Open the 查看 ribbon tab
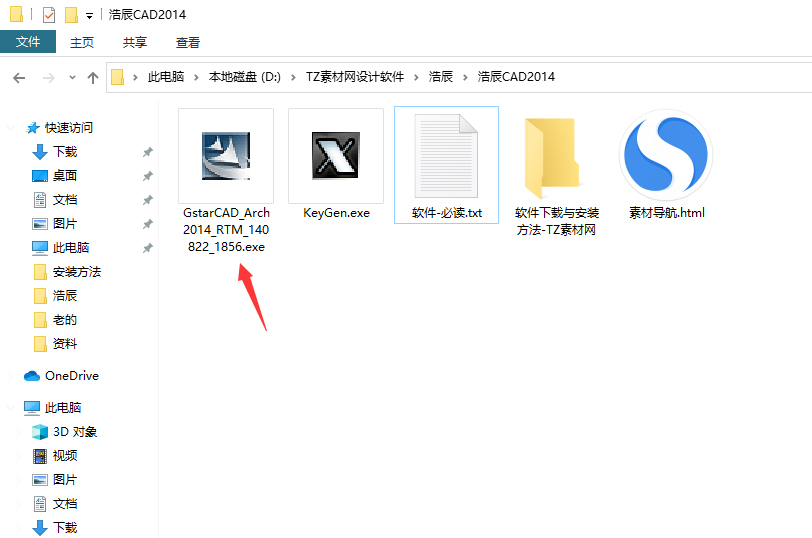The image size is (812, 538). pyautogui.click(x=187, y=42)
